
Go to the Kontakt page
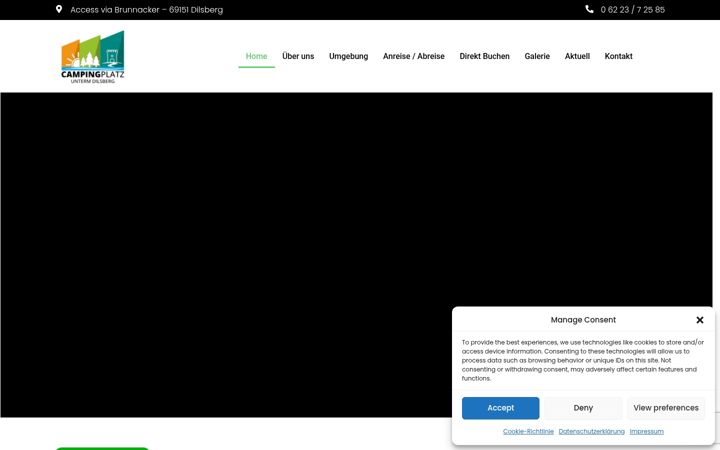[618, 56]
